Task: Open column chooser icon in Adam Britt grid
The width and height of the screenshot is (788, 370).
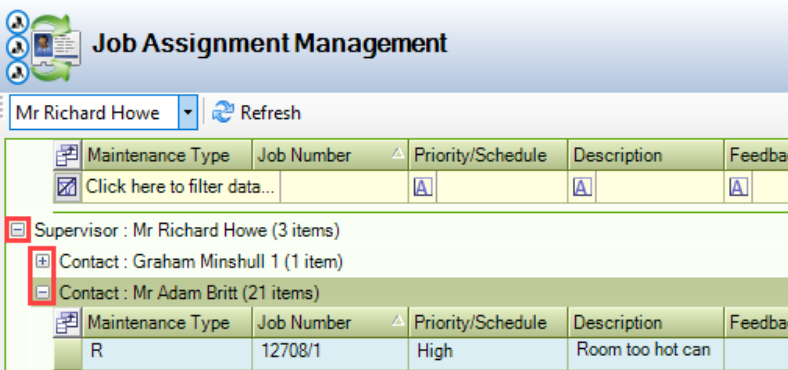Action: click(67, 322)
